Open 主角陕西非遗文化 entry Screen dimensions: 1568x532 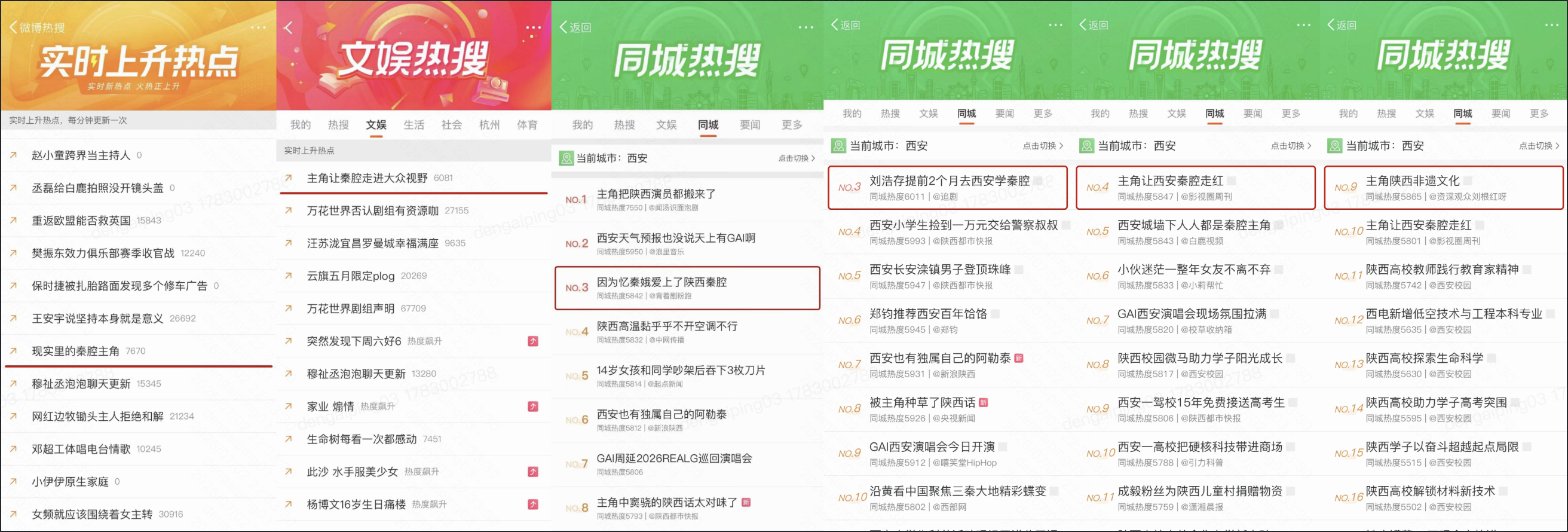tap(1444, 188)
